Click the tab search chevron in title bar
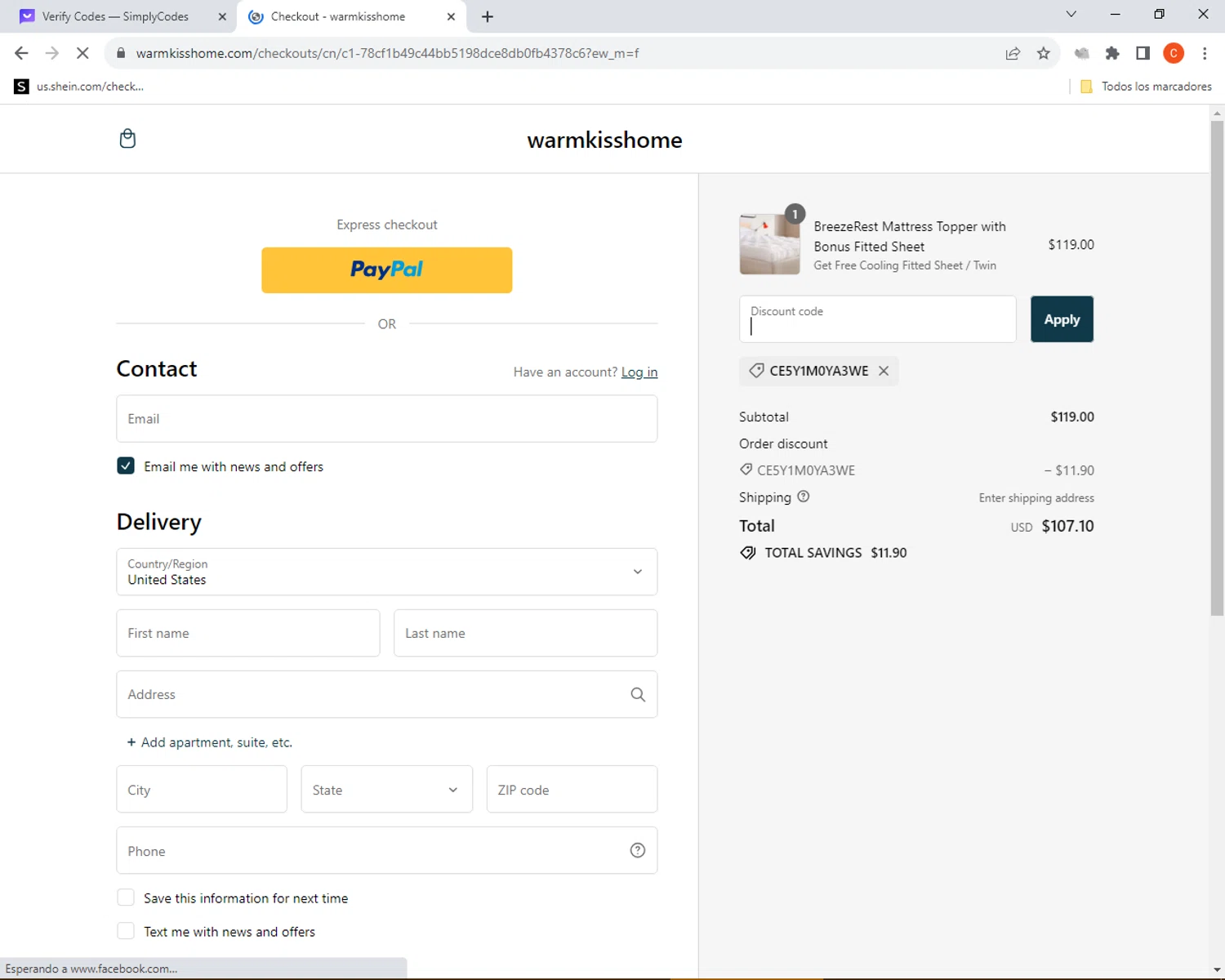This screenshot has width=1225, height=980. point(1071,14)
